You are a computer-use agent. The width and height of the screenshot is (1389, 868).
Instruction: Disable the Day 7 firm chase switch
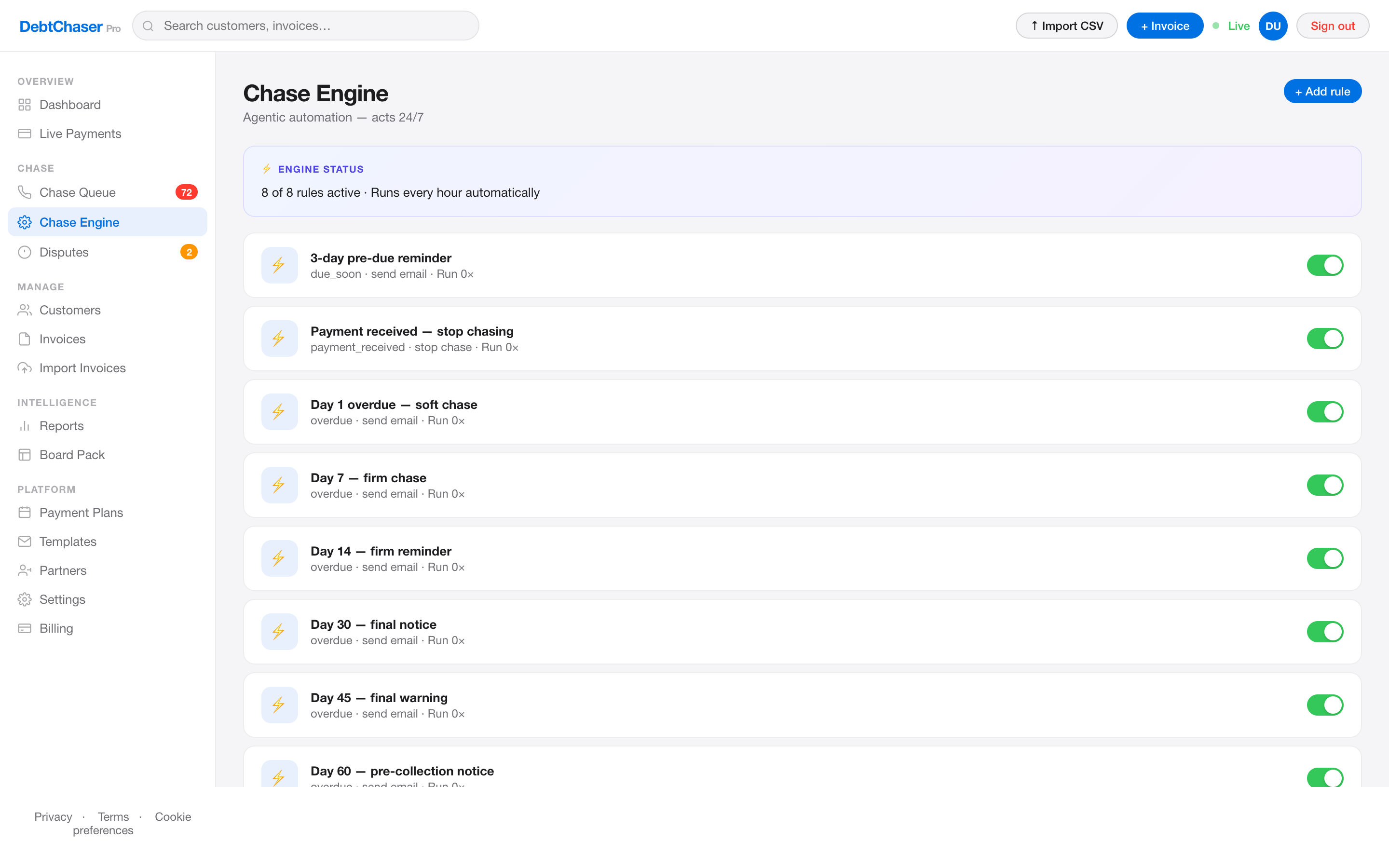1325,485
